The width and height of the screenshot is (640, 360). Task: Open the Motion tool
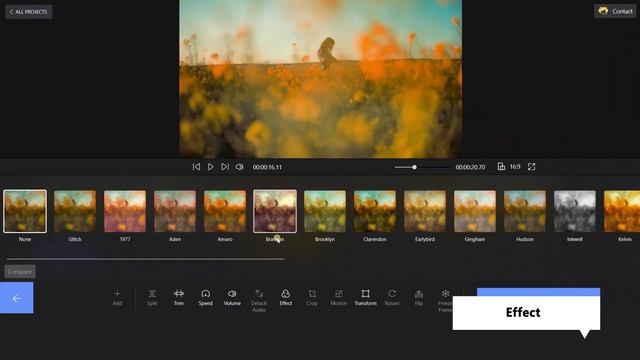pyautogui.click(x=339, y=298)
